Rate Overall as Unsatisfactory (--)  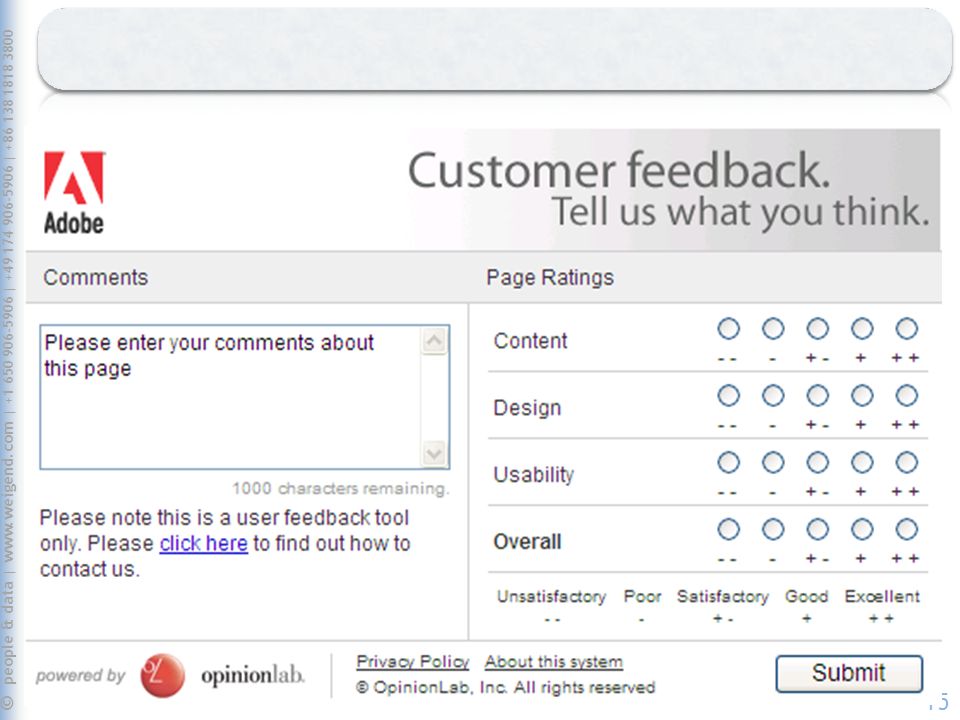729,529
